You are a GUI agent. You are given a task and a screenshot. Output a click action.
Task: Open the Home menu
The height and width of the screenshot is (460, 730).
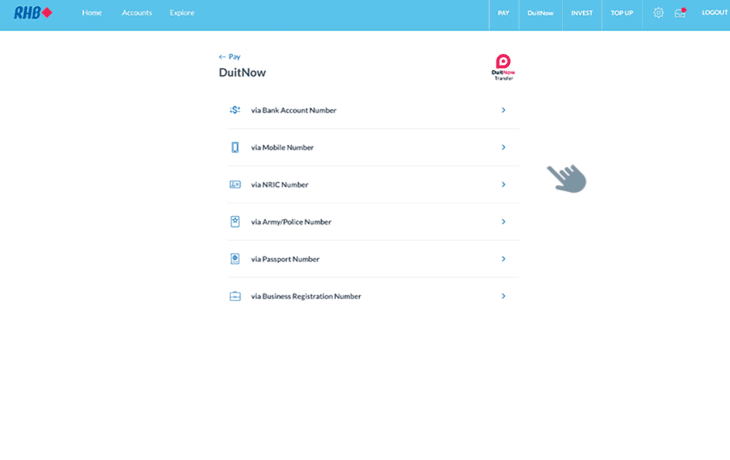pyautogui.click(x=92, y=13)
